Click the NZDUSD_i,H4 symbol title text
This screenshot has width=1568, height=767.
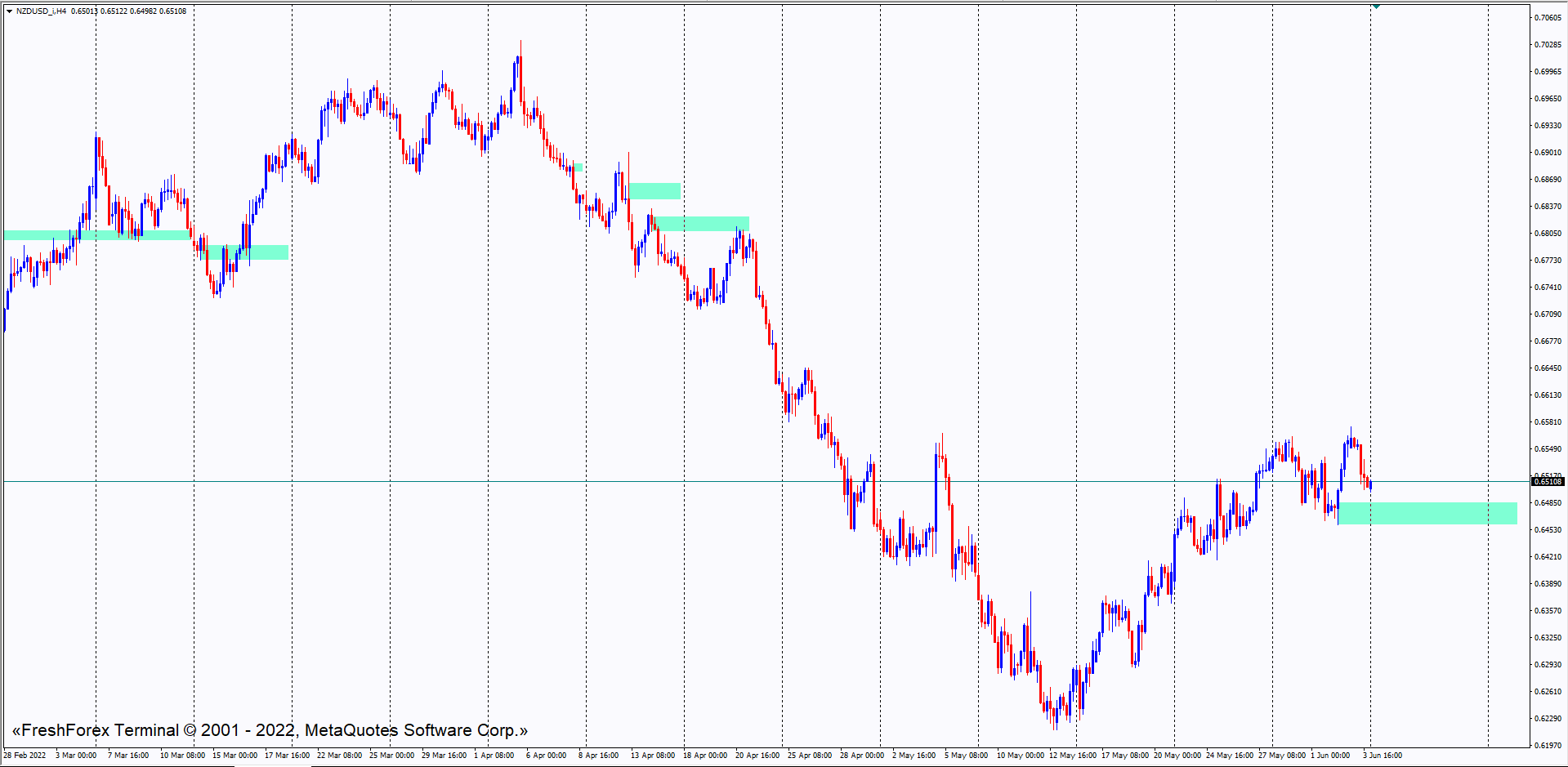[41, 11]
